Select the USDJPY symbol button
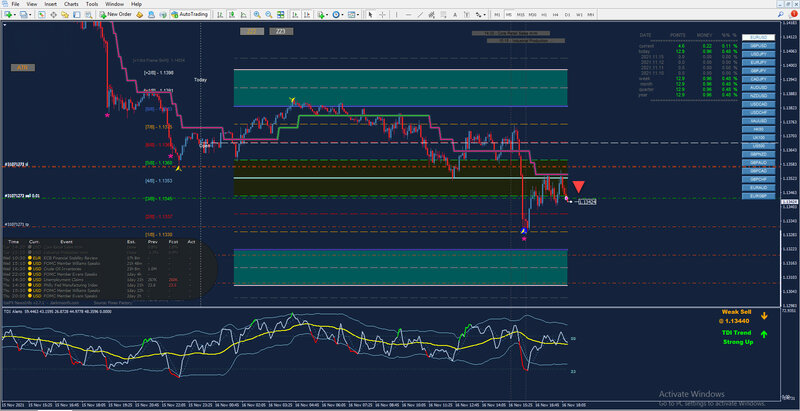This screenshot has height=411, width=800. pos(758,54)
